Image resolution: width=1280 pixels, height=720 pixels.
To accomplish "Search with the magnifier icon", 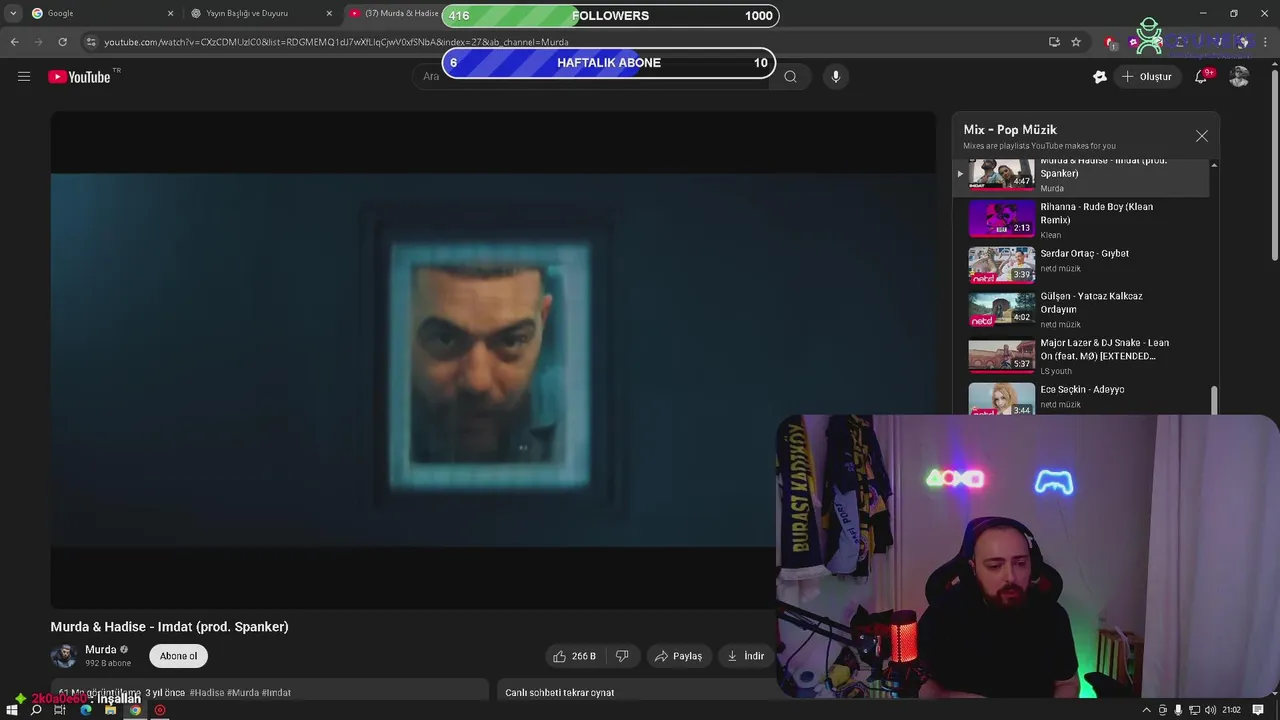I will [790, 76].
